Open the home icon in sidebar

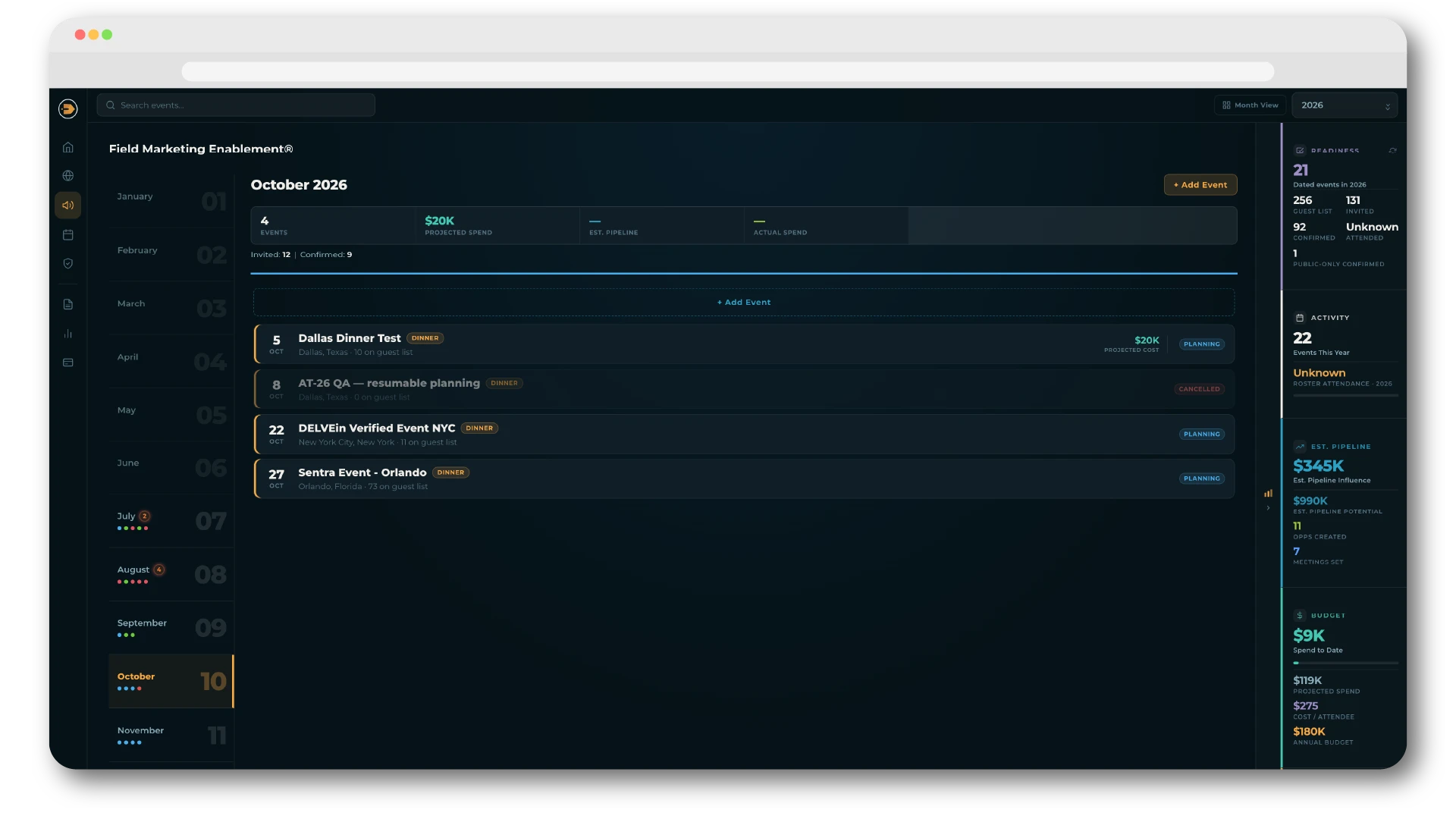click(x=68, y=147)
